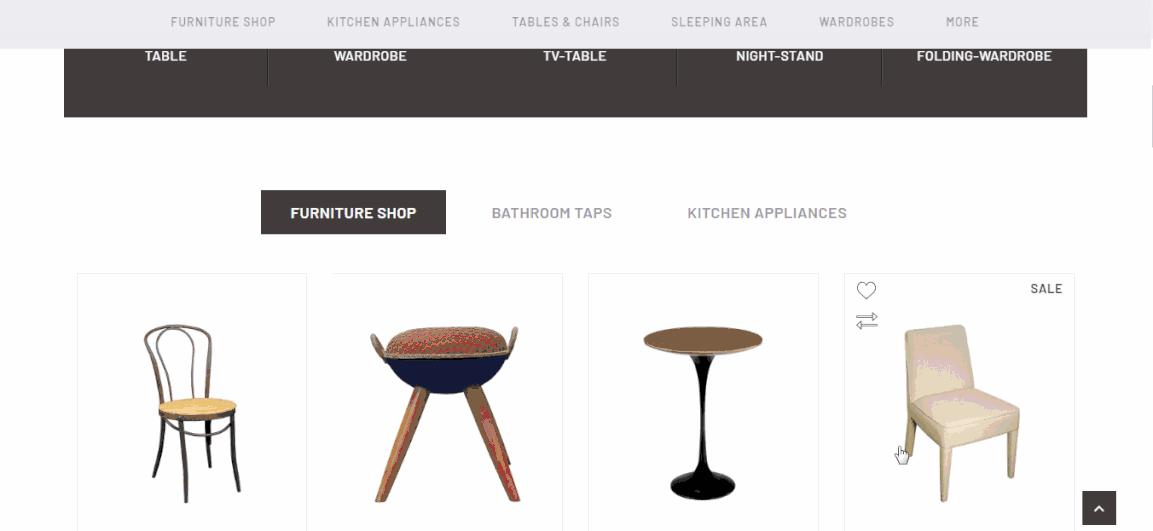The height and width of the screenshot is (531, 1153).
Task: Click the scroll-to-top arrow button
Action: coord(1099,508)
